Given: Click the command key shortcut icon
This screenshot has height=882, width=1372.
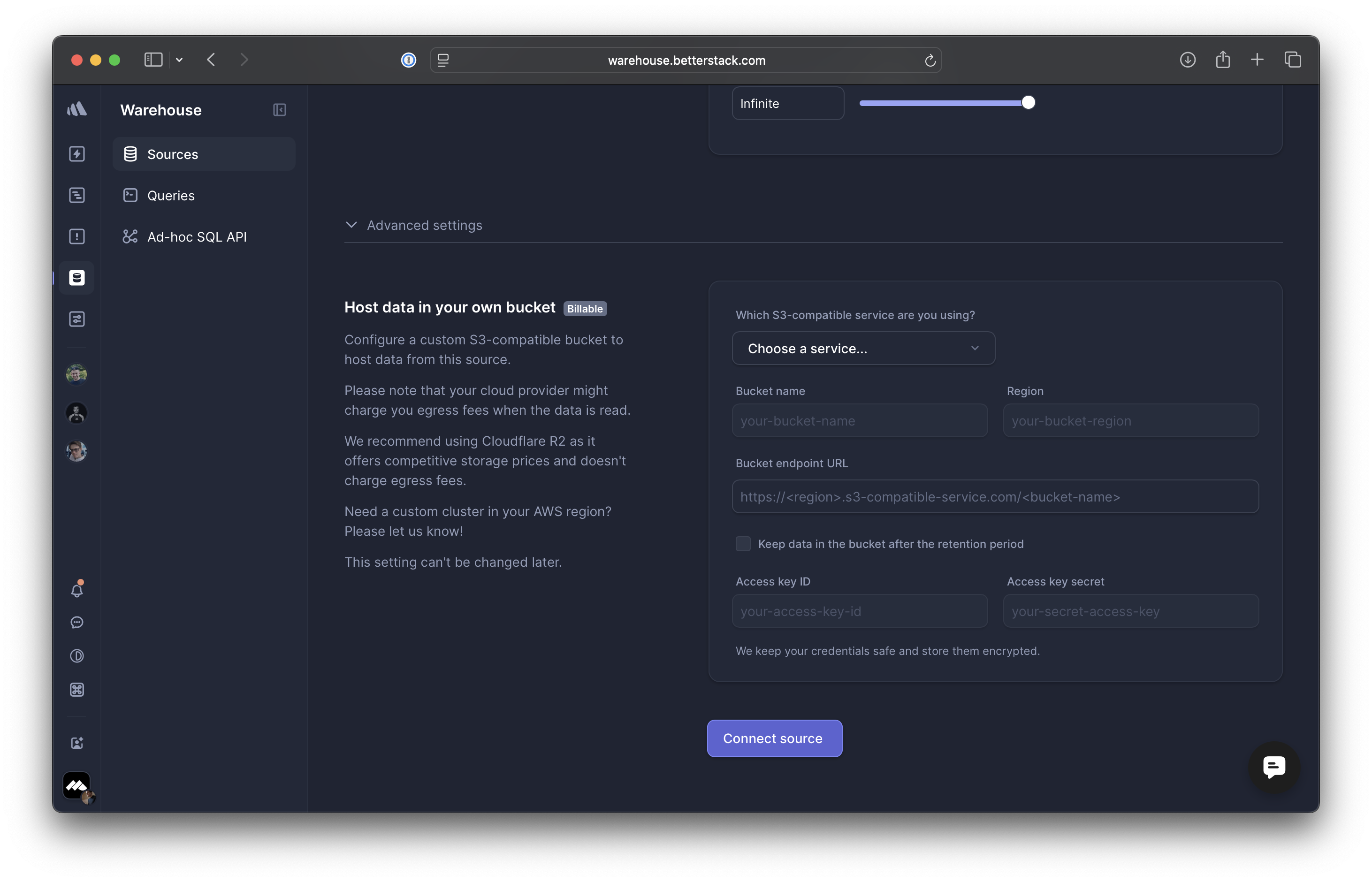Looking at the screenshot, I should [77, 690].
